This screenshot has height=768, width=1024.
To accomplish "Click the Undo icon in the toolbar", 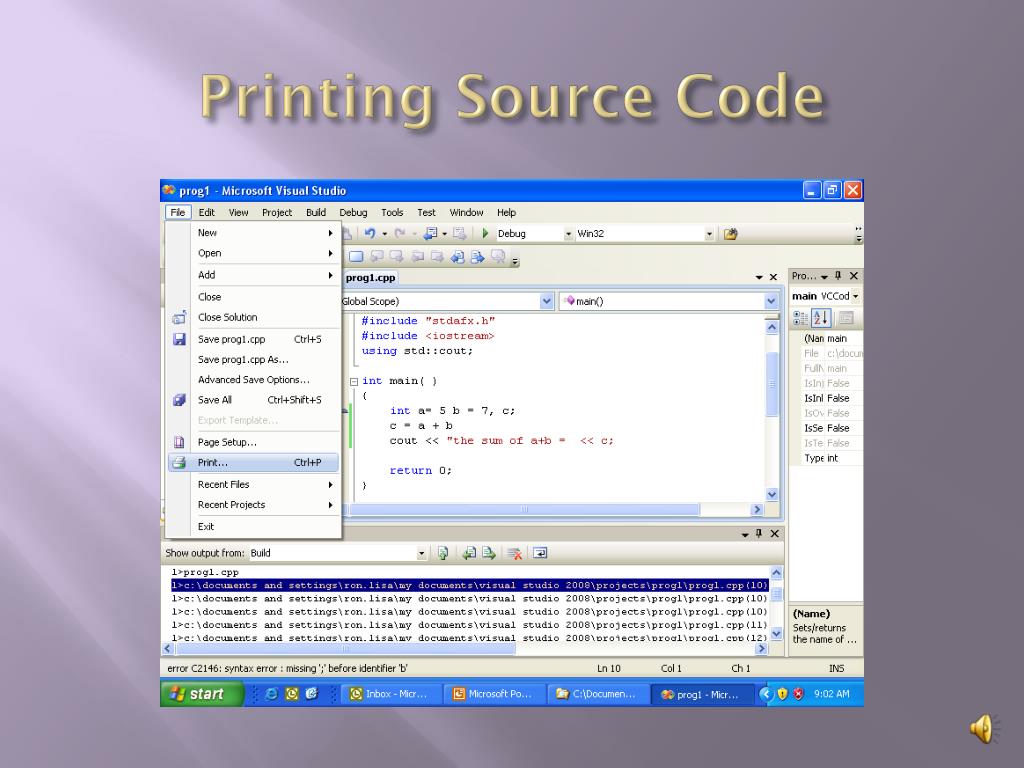I will 370,233.
